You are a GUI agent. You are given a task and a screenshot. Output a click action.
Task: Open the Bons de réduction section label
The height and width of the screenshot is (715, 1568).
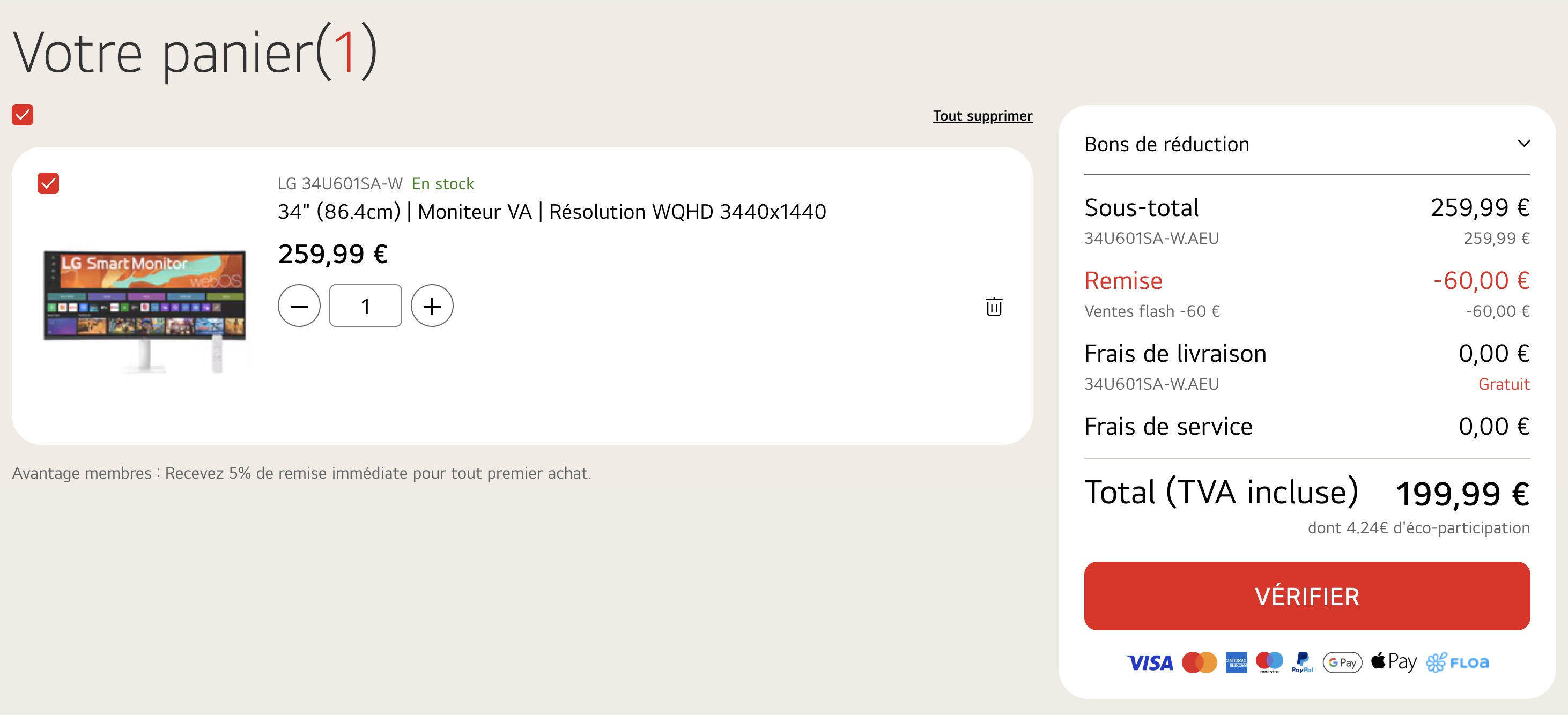point(1166,144)
